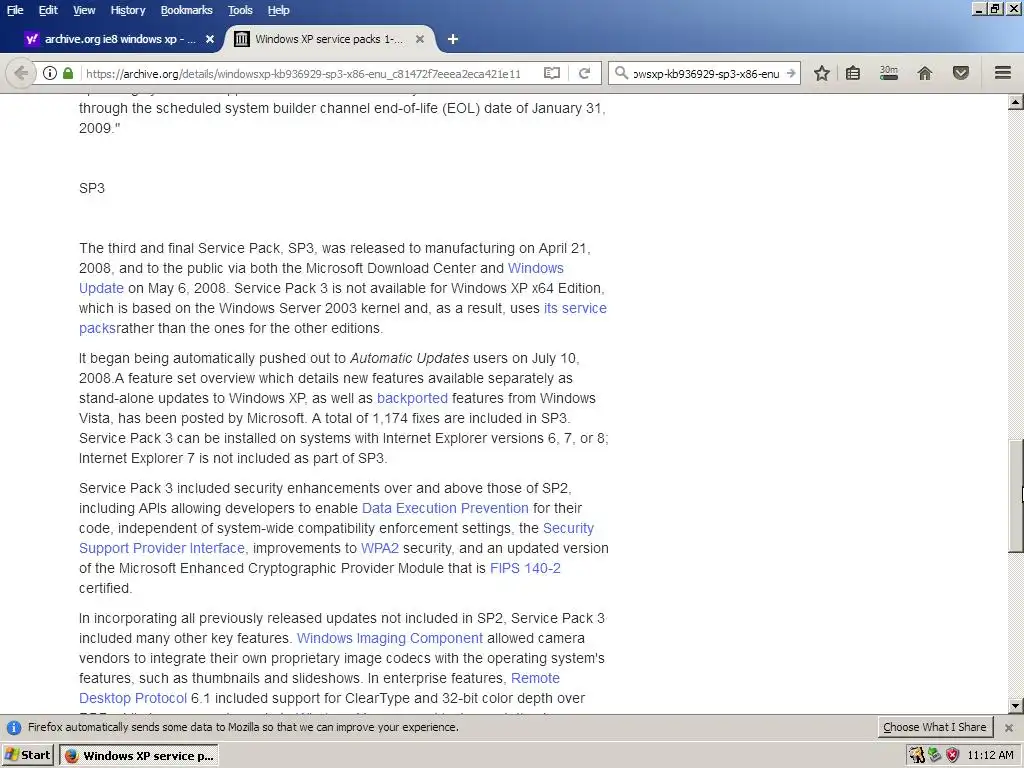
Task: Click the SP3 heading text
Action: point(91,188)
